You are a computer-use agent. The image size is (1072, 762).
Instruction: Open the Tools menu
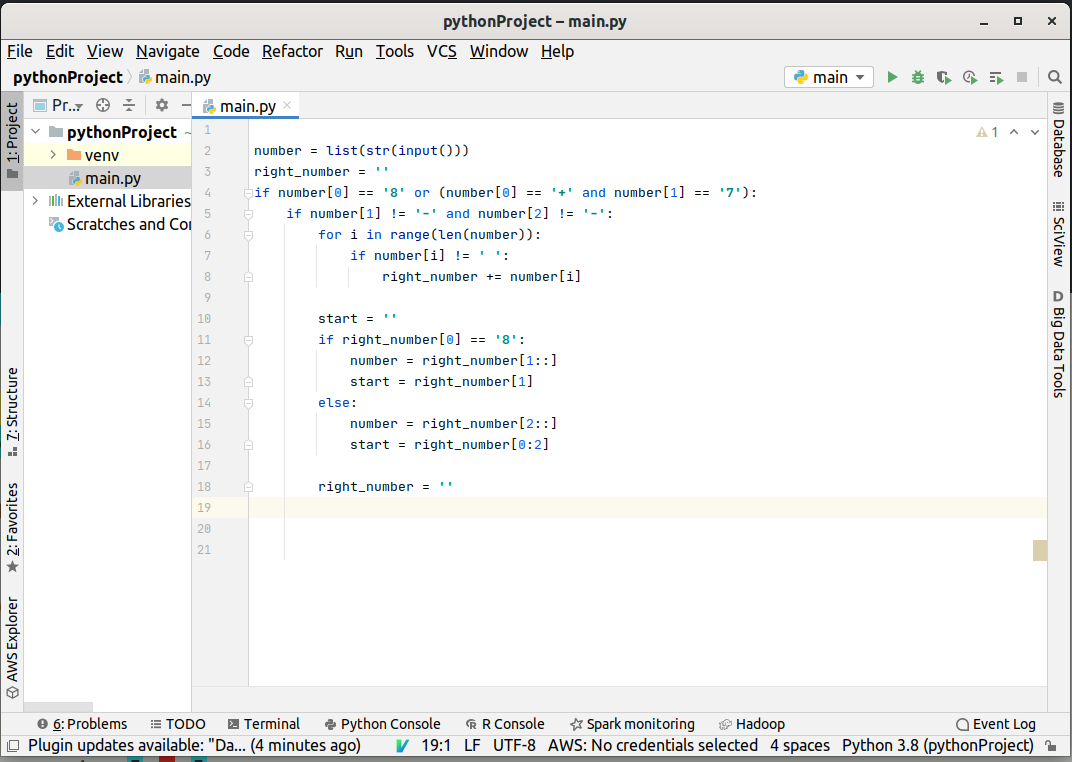pos(394,51)
